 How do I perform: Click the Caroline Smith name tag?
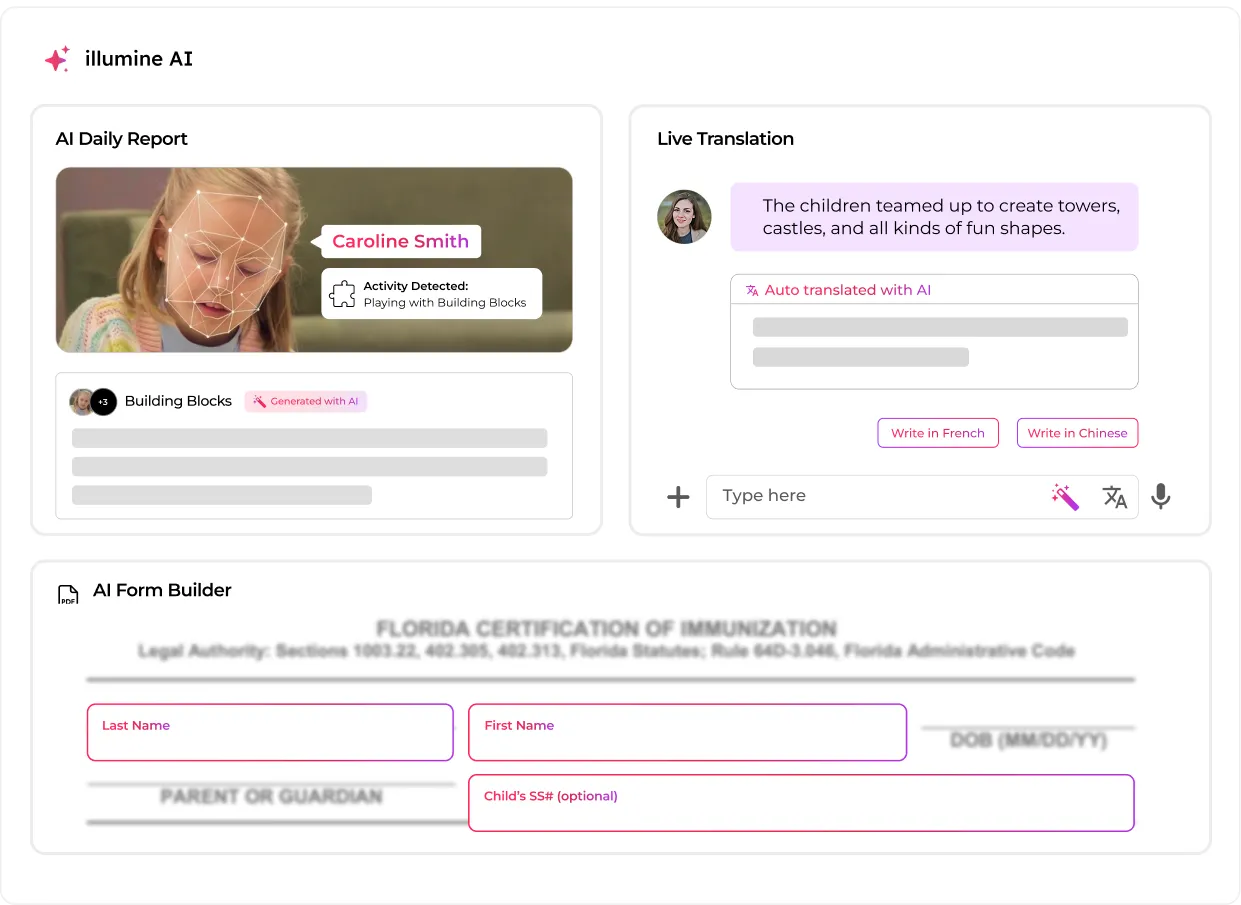400,241
